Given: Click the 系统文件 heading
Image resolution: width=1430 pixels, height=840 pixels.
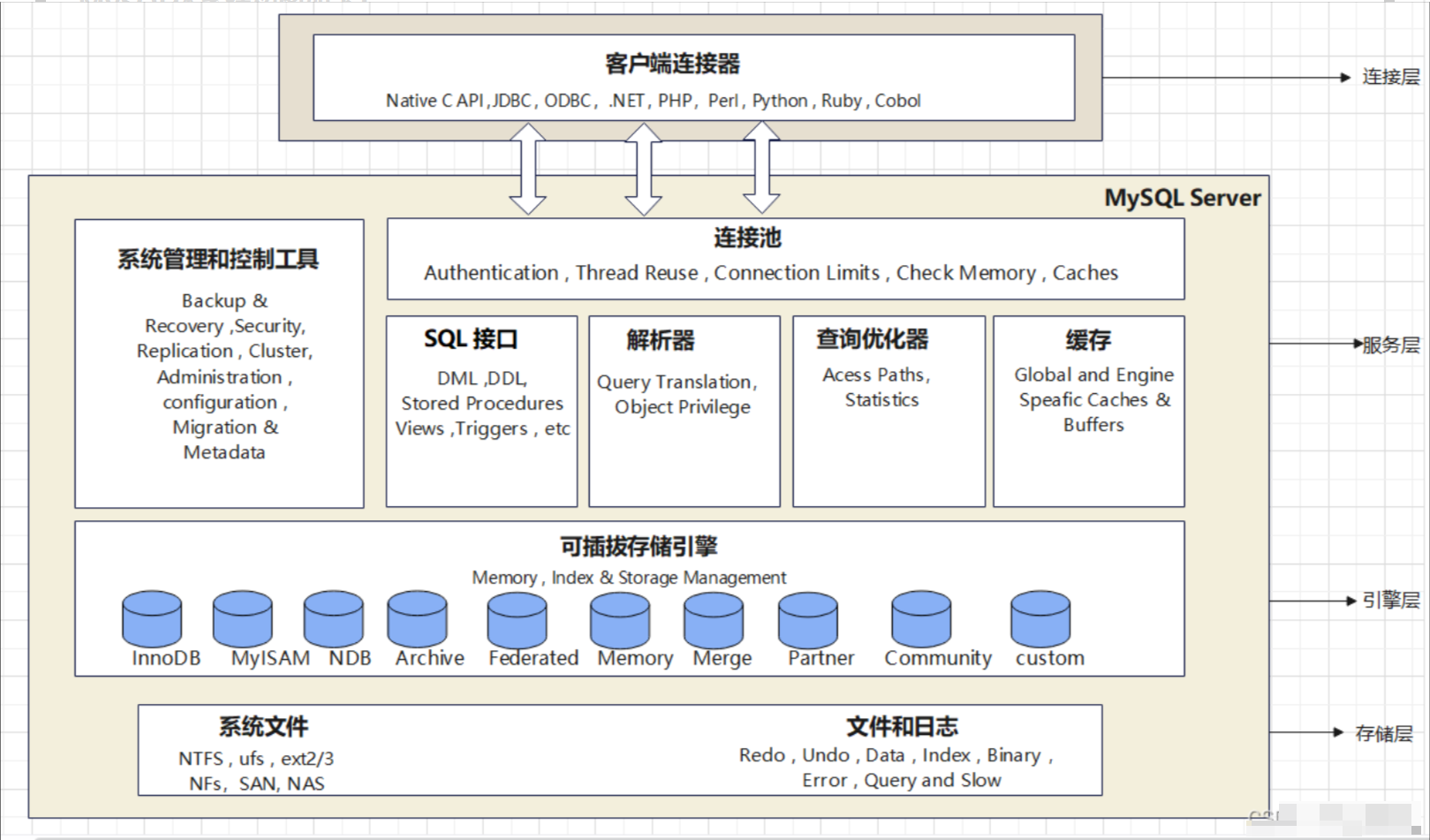Looking at the screenshot, I should [x=263, y=727].
